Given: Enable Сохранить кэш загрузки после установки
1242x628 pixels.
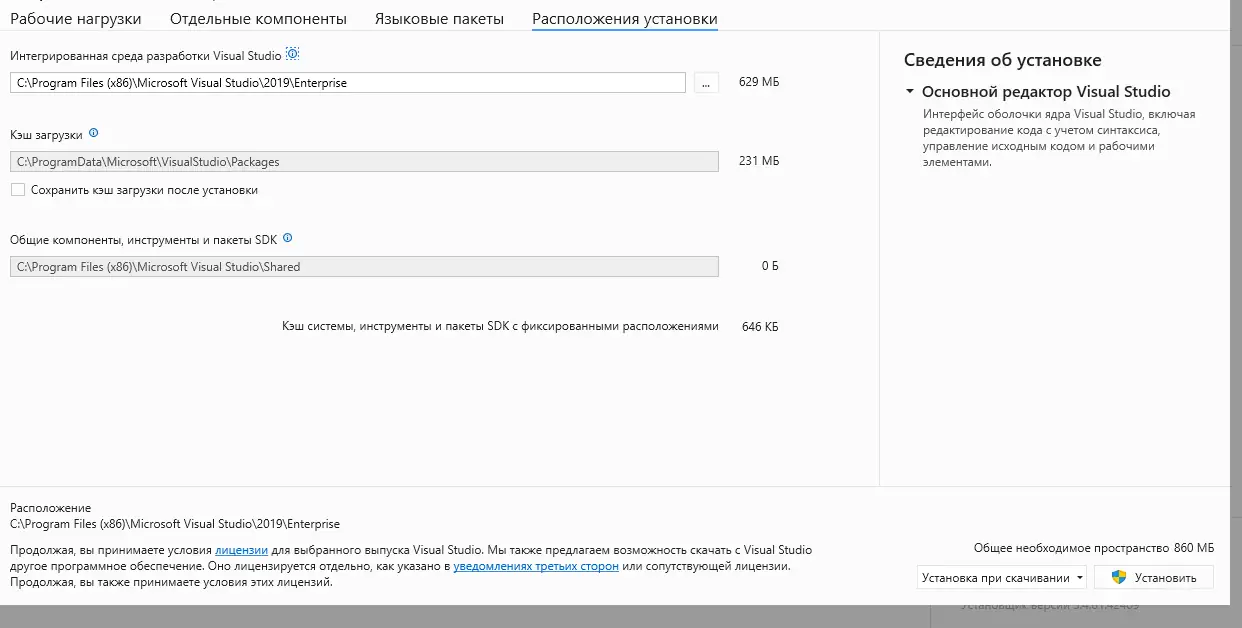Looking at the screenshot, I should [x=17, y=190].
